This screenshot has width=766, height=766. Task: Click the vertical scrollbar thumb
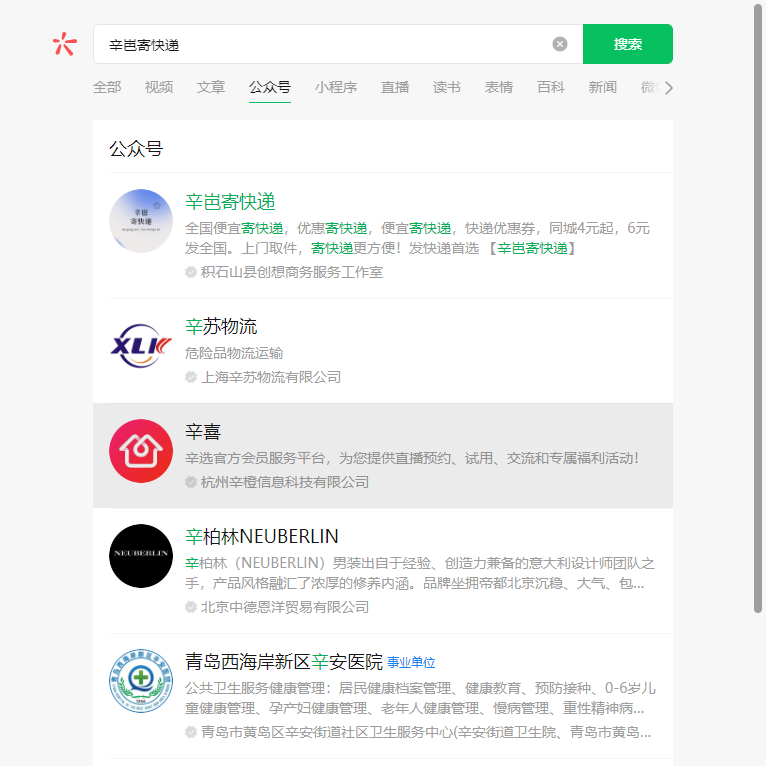tap(758, 307)
